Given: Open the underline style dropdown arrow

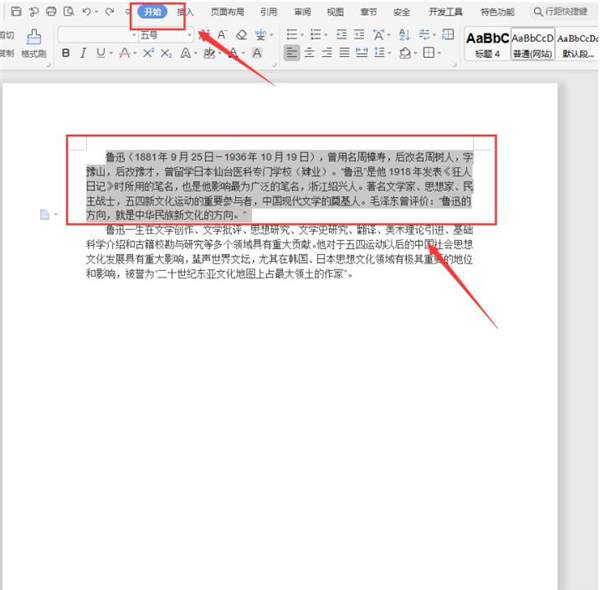Looking at the screenshot, I should [x=111, y=53].
